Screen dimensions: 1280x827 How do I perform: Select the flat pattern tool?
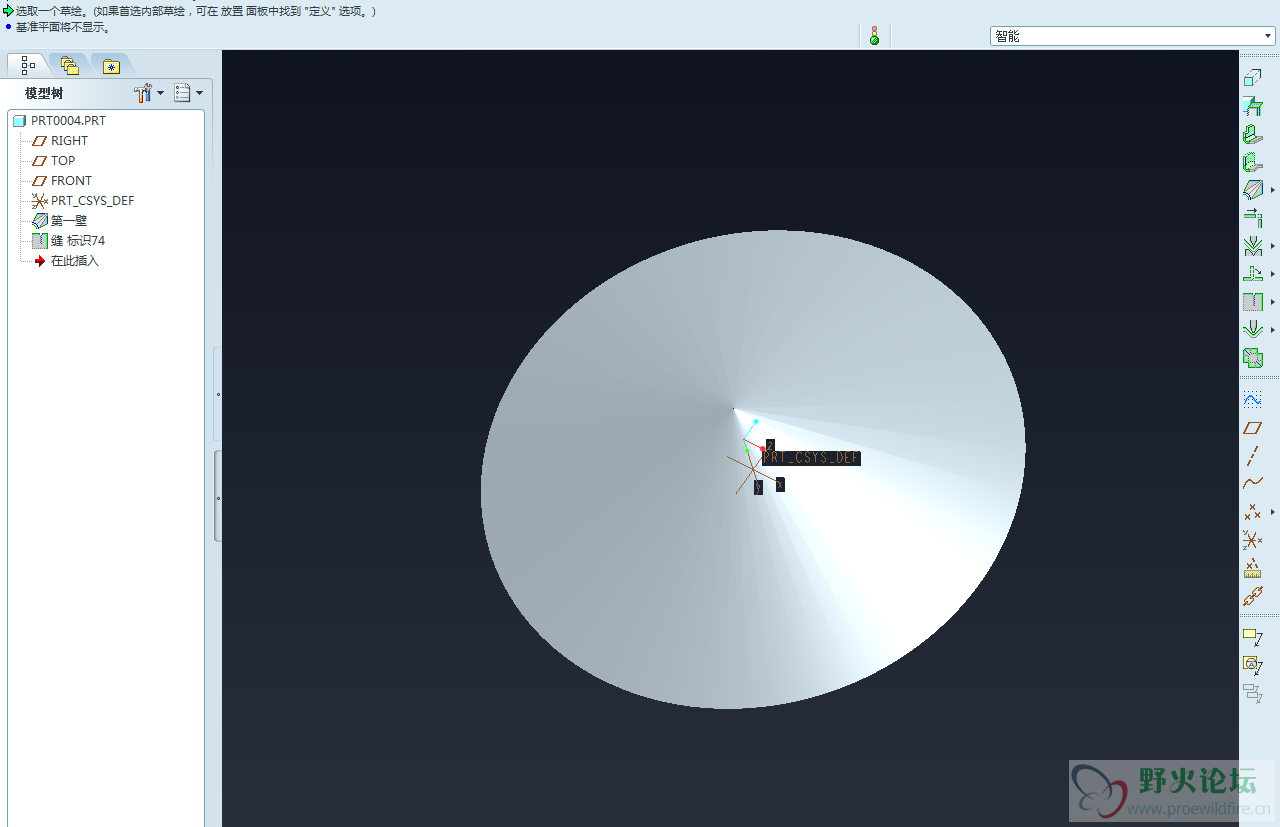click(x=1252, y=357)
